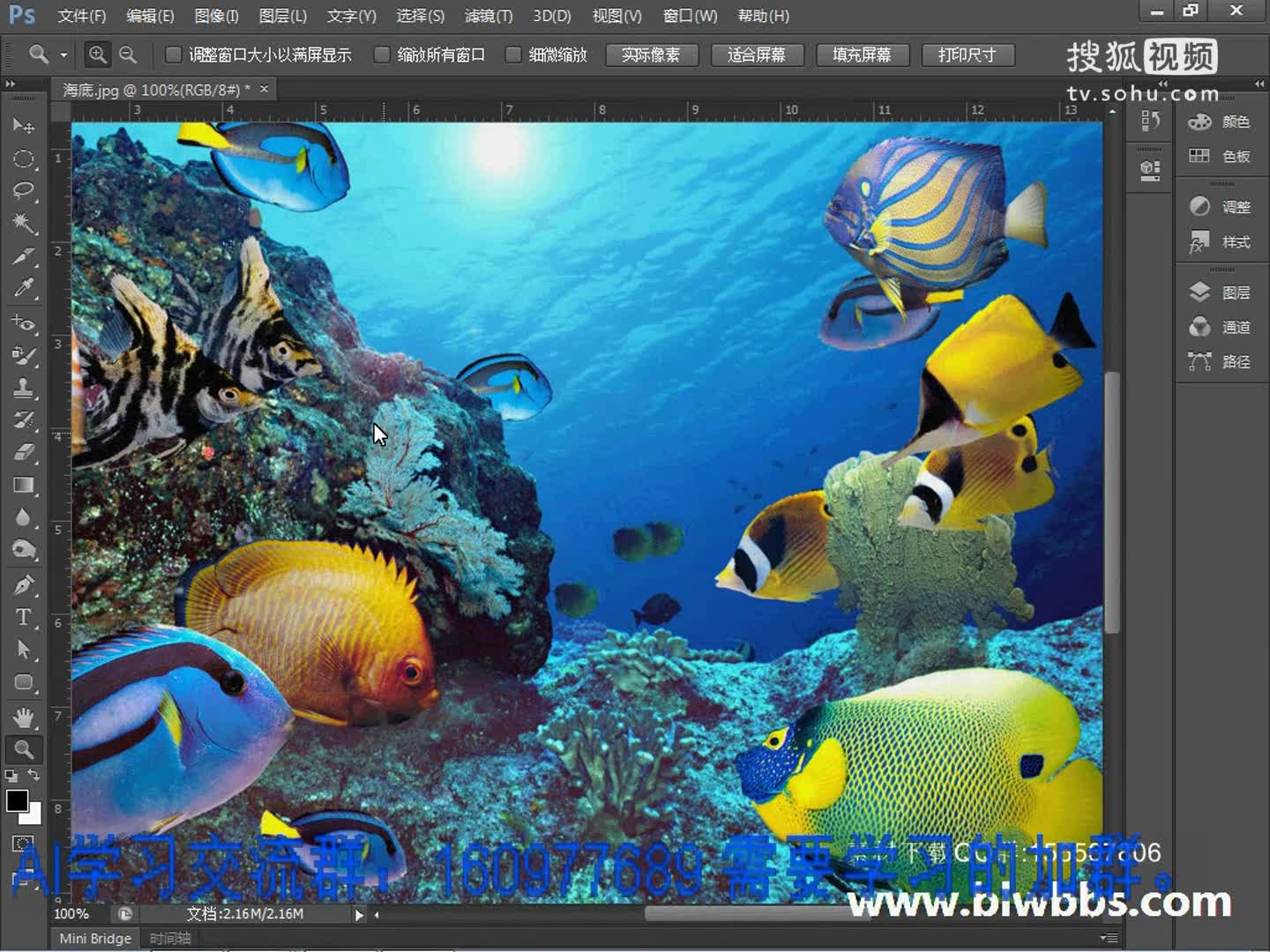Open the 图层 (Layers) panel
Screen dimensions: 1270x952
pyautogui.click(x=1221, y=292)
